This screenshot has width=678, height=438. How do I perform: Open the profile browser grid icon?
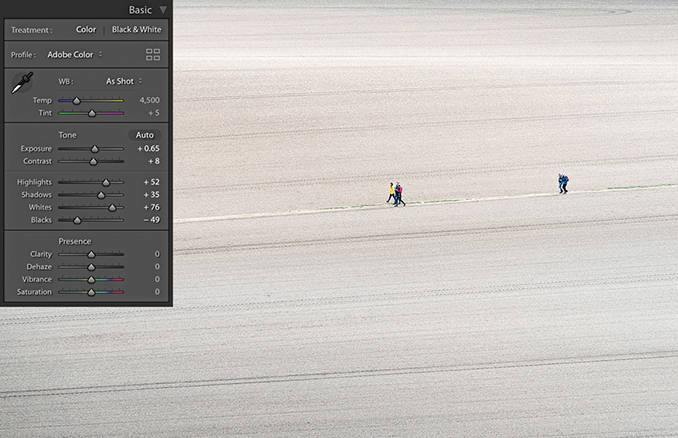(153, 55)
